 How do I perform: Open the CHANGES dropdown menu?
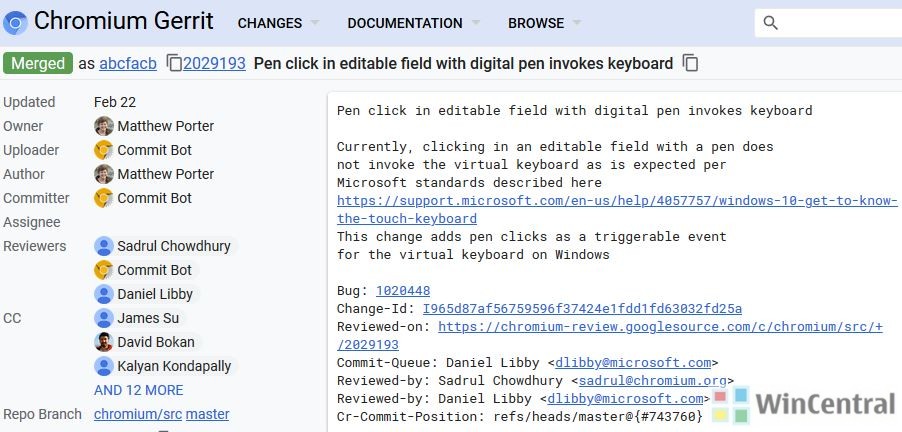coord(279,22)
